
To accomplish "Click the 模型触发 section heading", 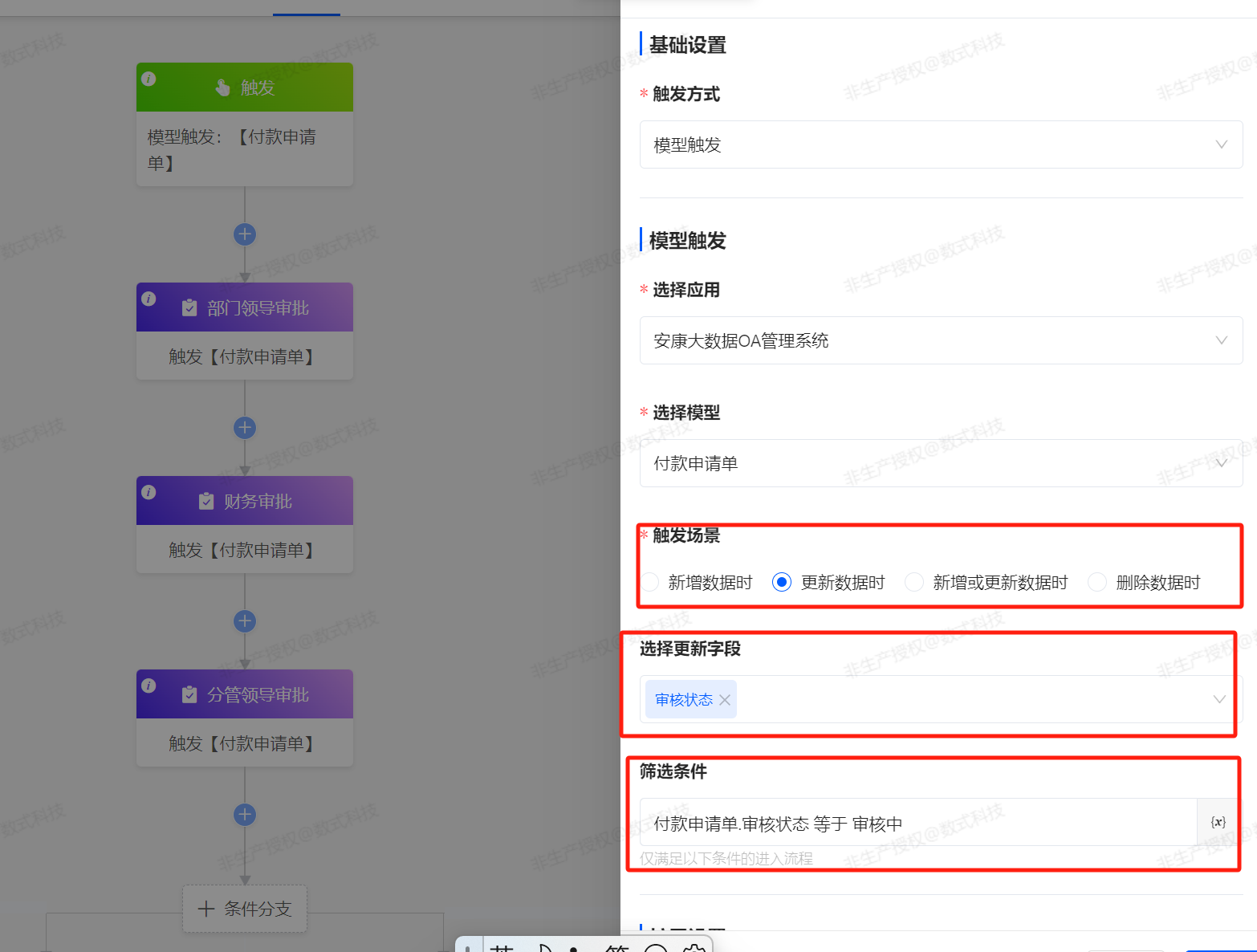I will point(688,241).
